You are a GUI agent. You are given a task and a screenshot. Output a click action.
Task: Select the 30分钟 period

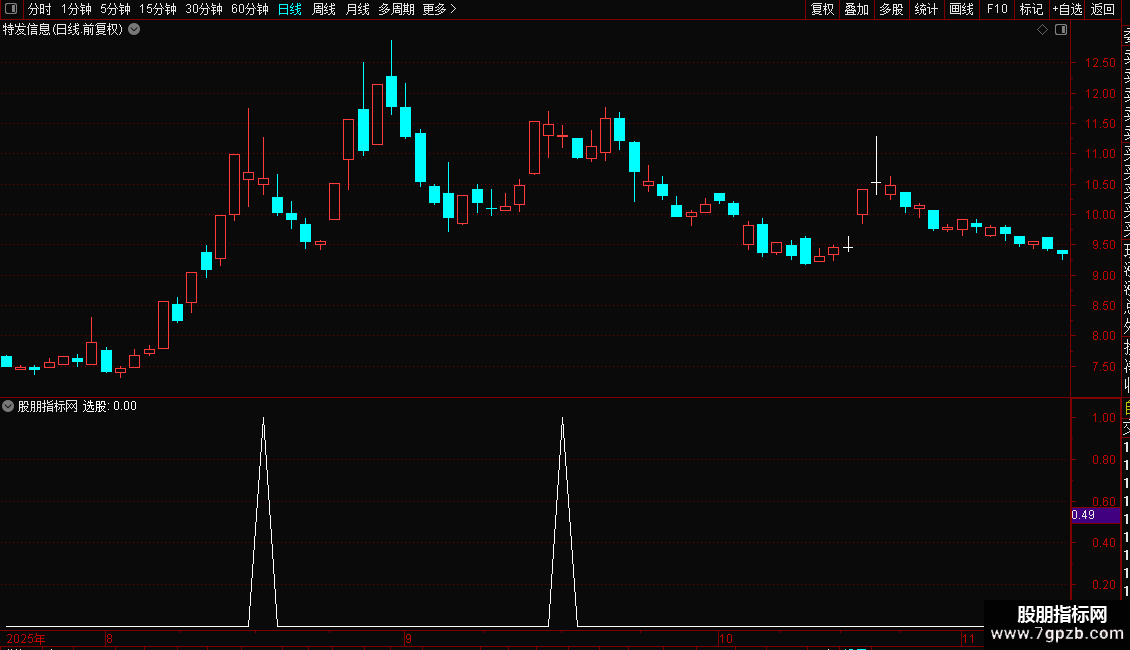(203, 9)
